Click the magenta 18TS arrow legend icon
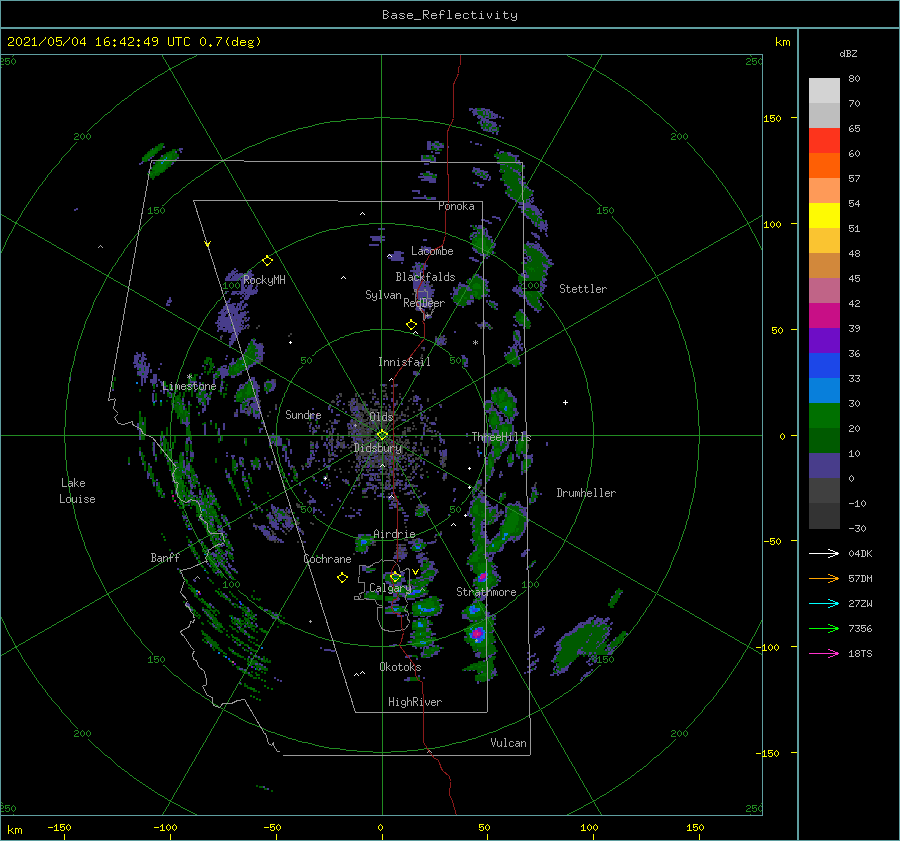900x841 pixels. tap(824, 653)
